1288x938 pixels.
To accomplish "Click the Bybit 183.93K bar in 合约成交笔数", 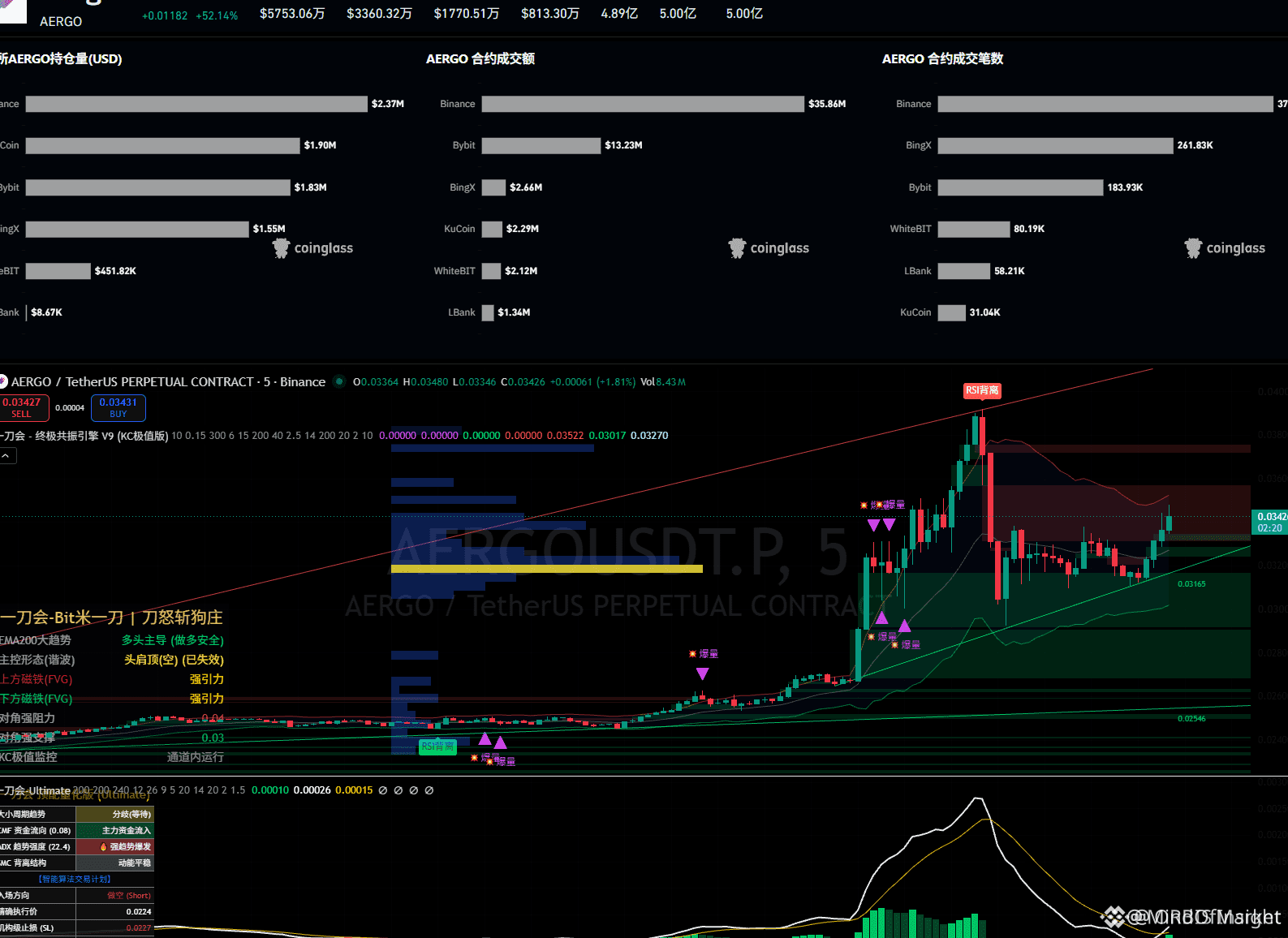I will point(1021,187).
